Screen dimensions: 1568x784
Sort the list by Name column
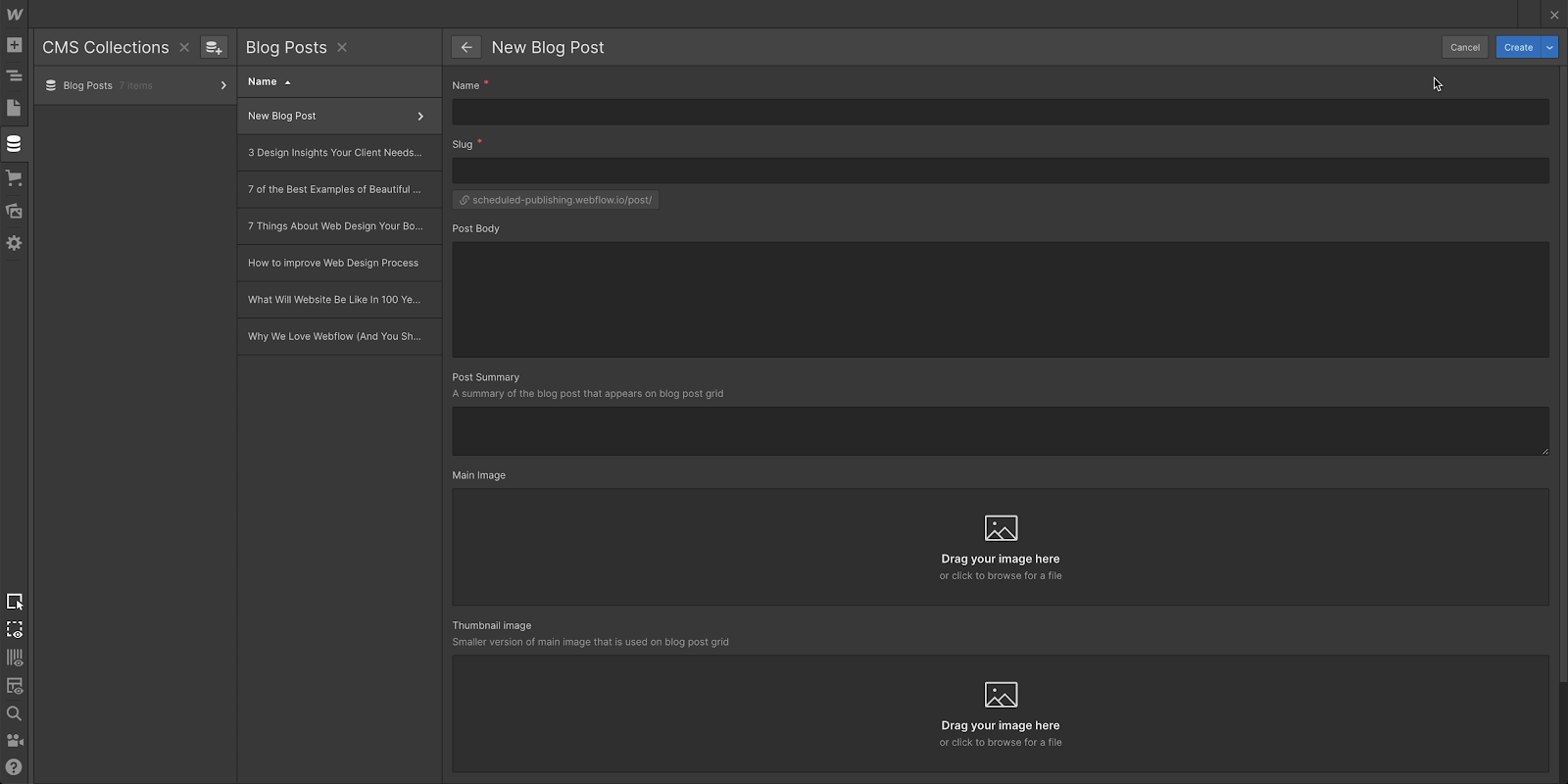[269, 81]
